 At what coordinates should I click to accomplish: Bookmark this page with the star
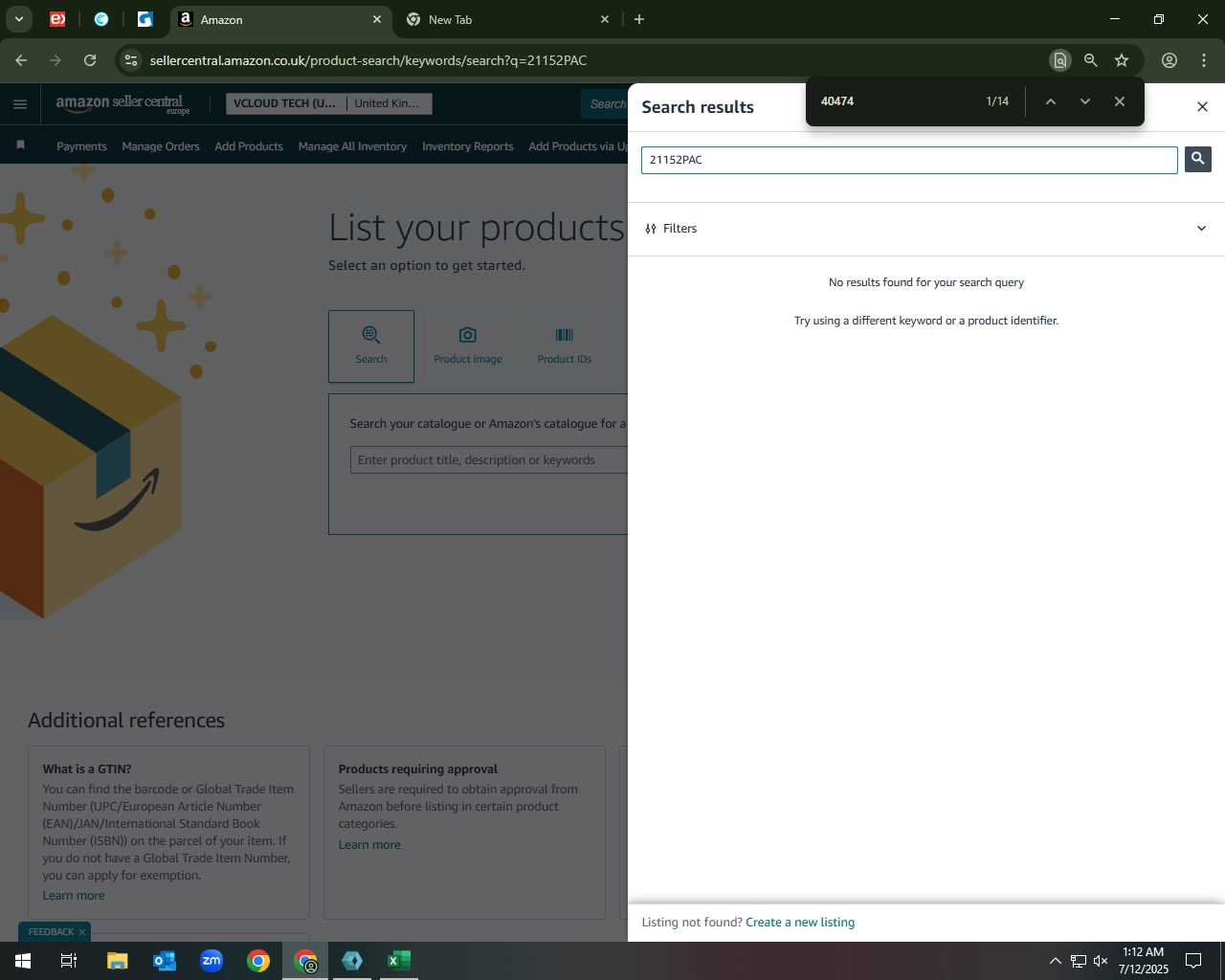[1122, 60]
